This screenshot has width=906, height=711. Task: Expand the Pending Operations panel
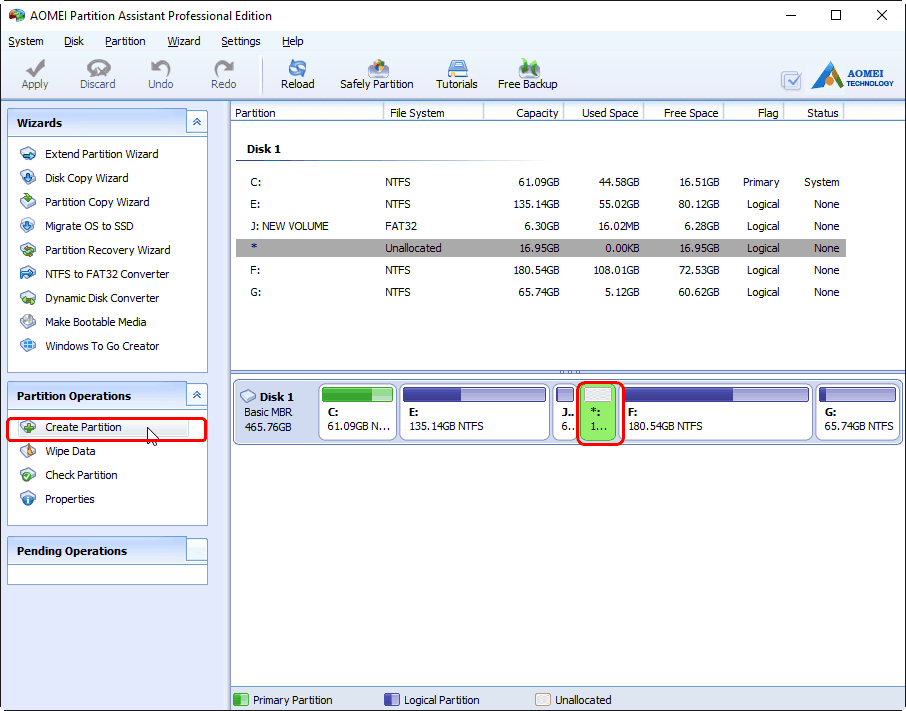click(197, 550)
